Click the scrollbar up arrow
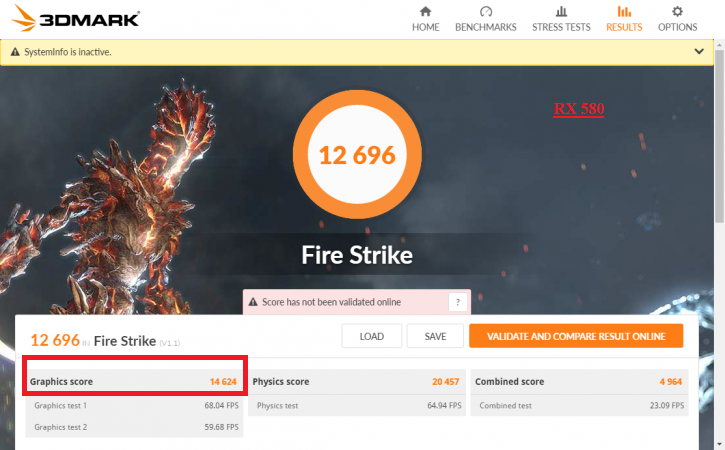This screenshot has width=725, height=450. [x=719, y=45]
